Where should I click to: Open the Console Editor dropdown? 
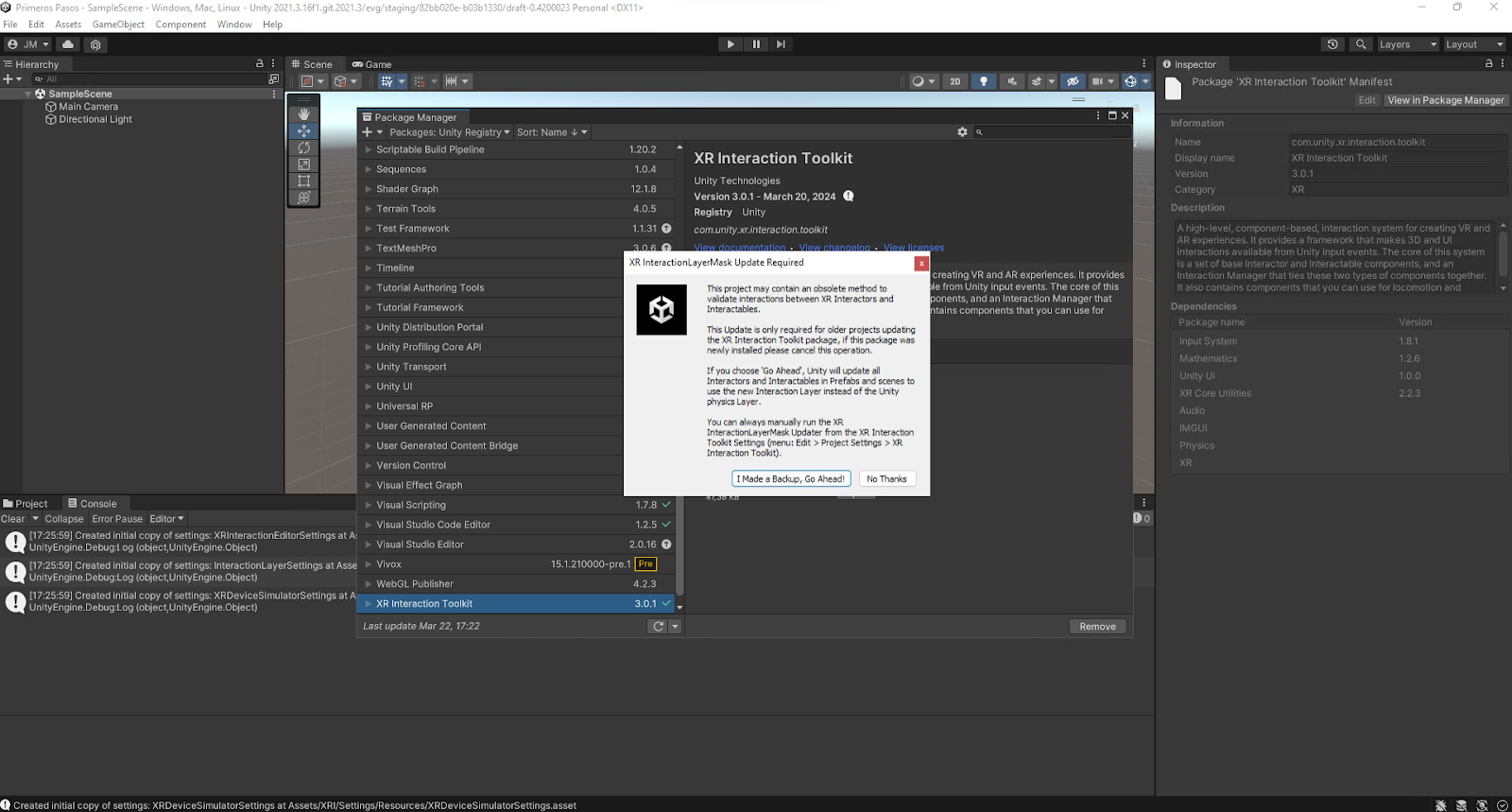tap(166, 519)
